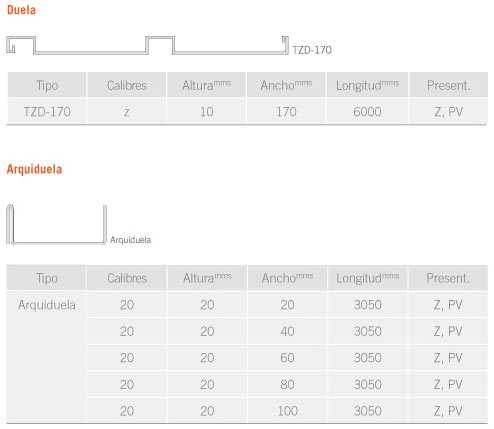The width and height of the screenshot is (494, 429).
Task: Click the Arquiduela profile diagram
Action: point(56,224)
